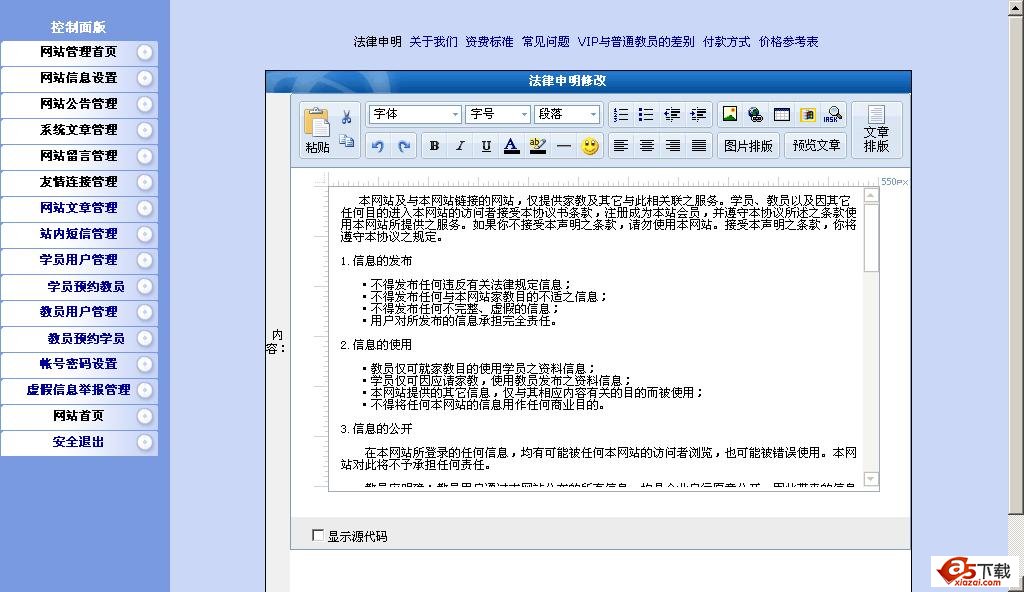Screen dimensions: 1024x592
Task: Open the 字体 font dropdown
Action: (414, 114)
